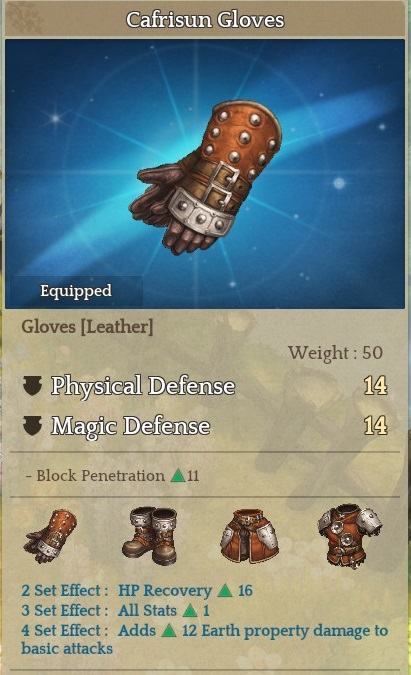Click the Physical Defense stat label
The height and width of the screenshot is (675, 411).
(x=143, y=385)
